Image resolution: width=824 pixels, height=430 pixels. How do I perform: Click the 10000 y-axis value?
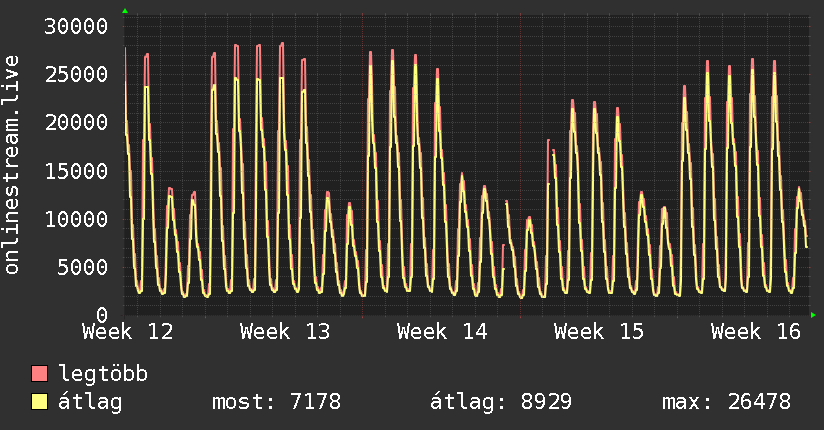tap(76, 219)
